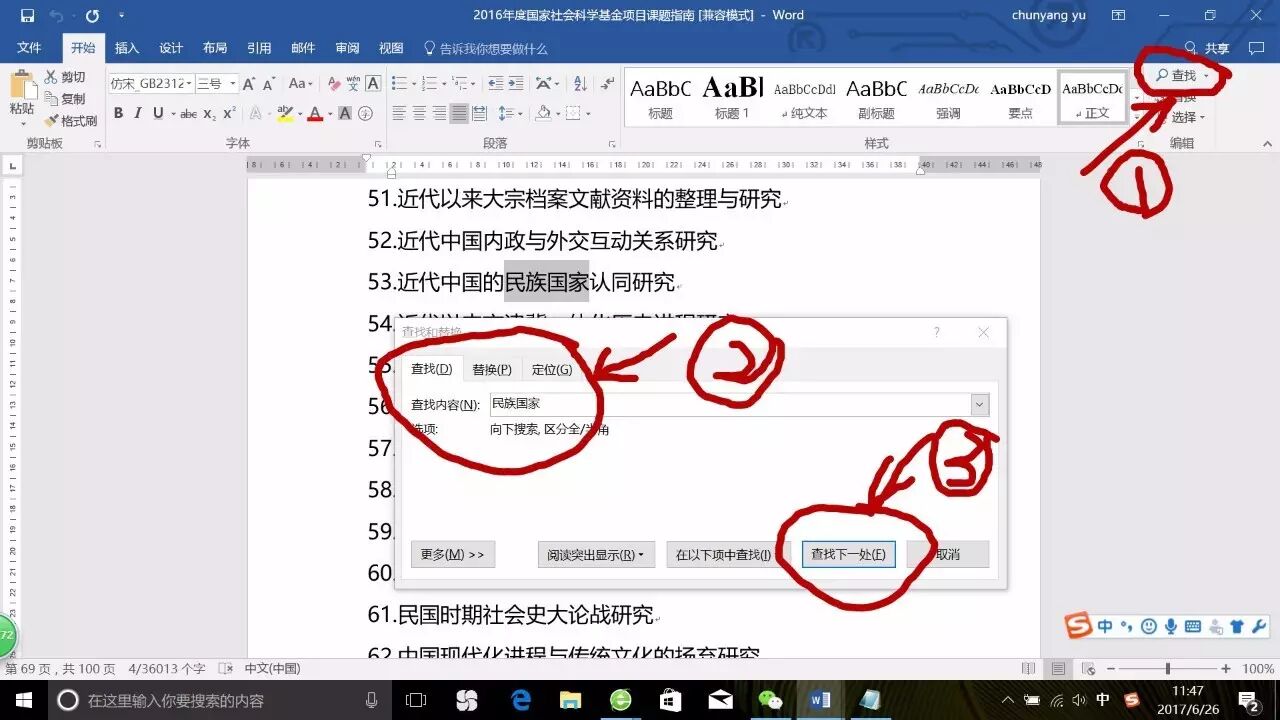The height and width of the screenshot is (720, 1280).
Task: Switch to the 替换(P) dialog tab
Action: [x=492, y=369]
